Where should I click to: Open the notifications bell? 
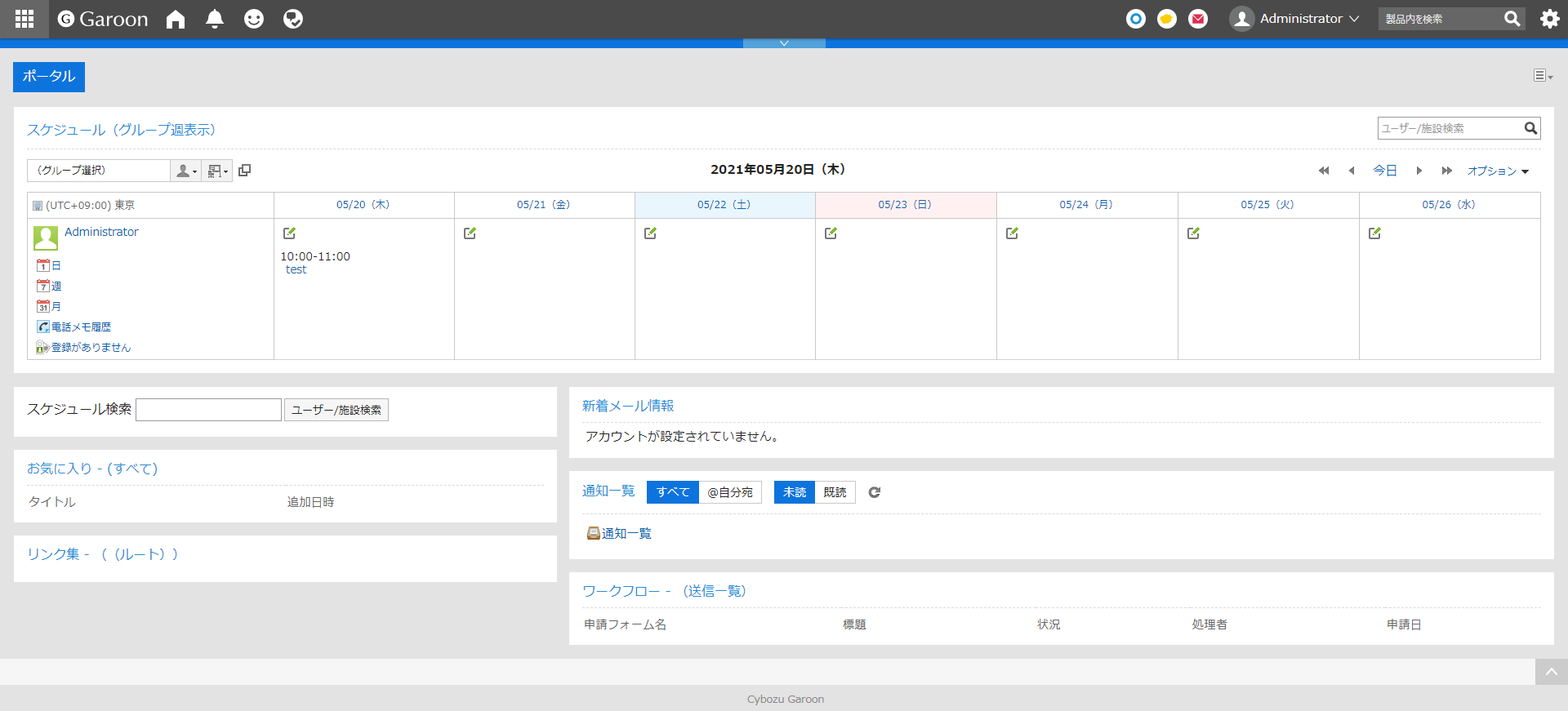[x=215, y=19]
